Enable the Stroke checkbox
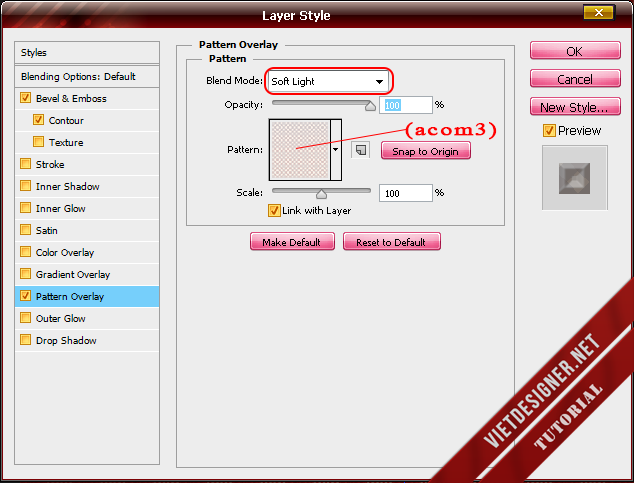Viewport: 634px width, 483px height. (x=25, y=164)
